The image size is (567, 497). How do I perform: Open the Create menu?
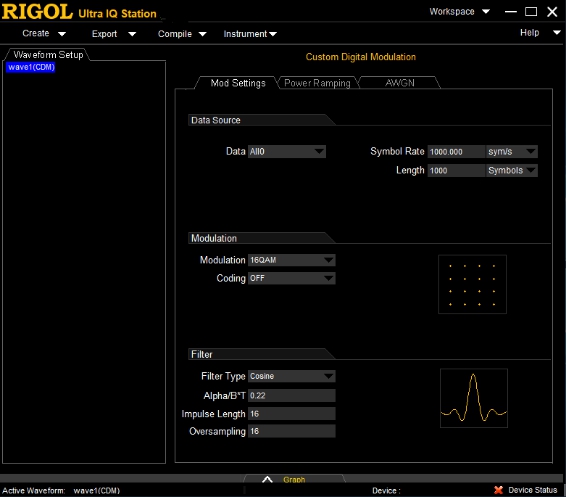pyautogui.click(x=44, y=34)
